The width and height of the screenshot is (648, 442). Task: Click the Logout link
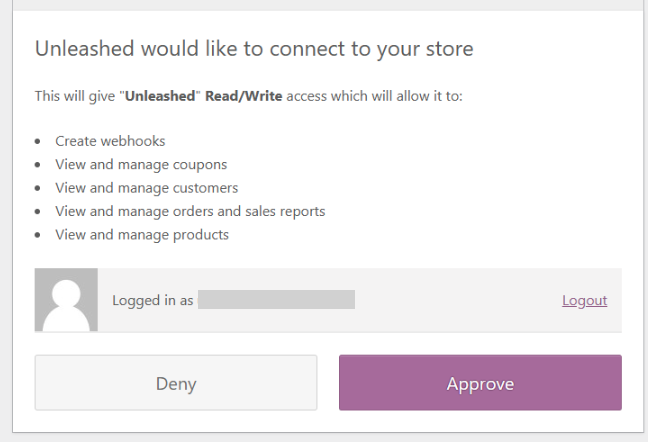click(x=584, y=300)
